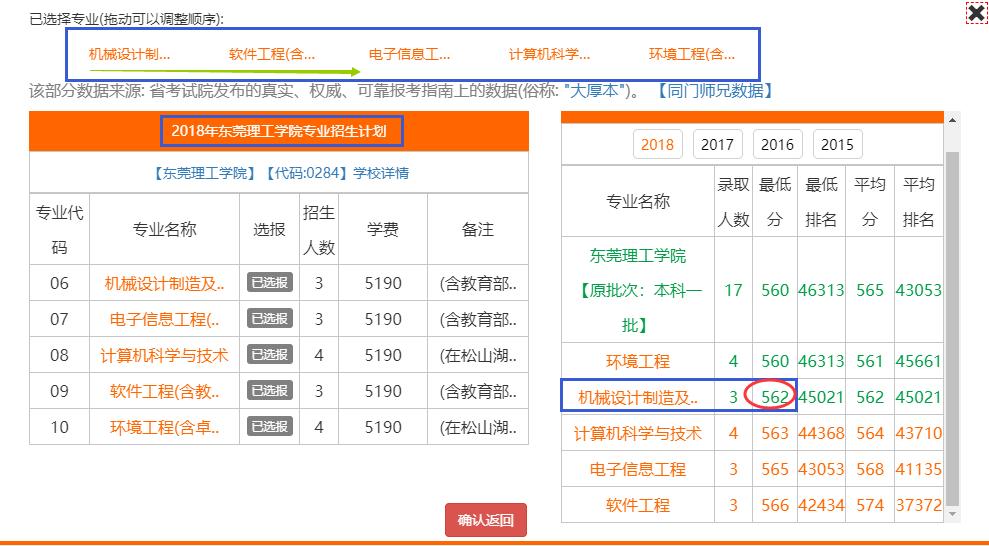Click the average score 568 cell

point(870,469)
